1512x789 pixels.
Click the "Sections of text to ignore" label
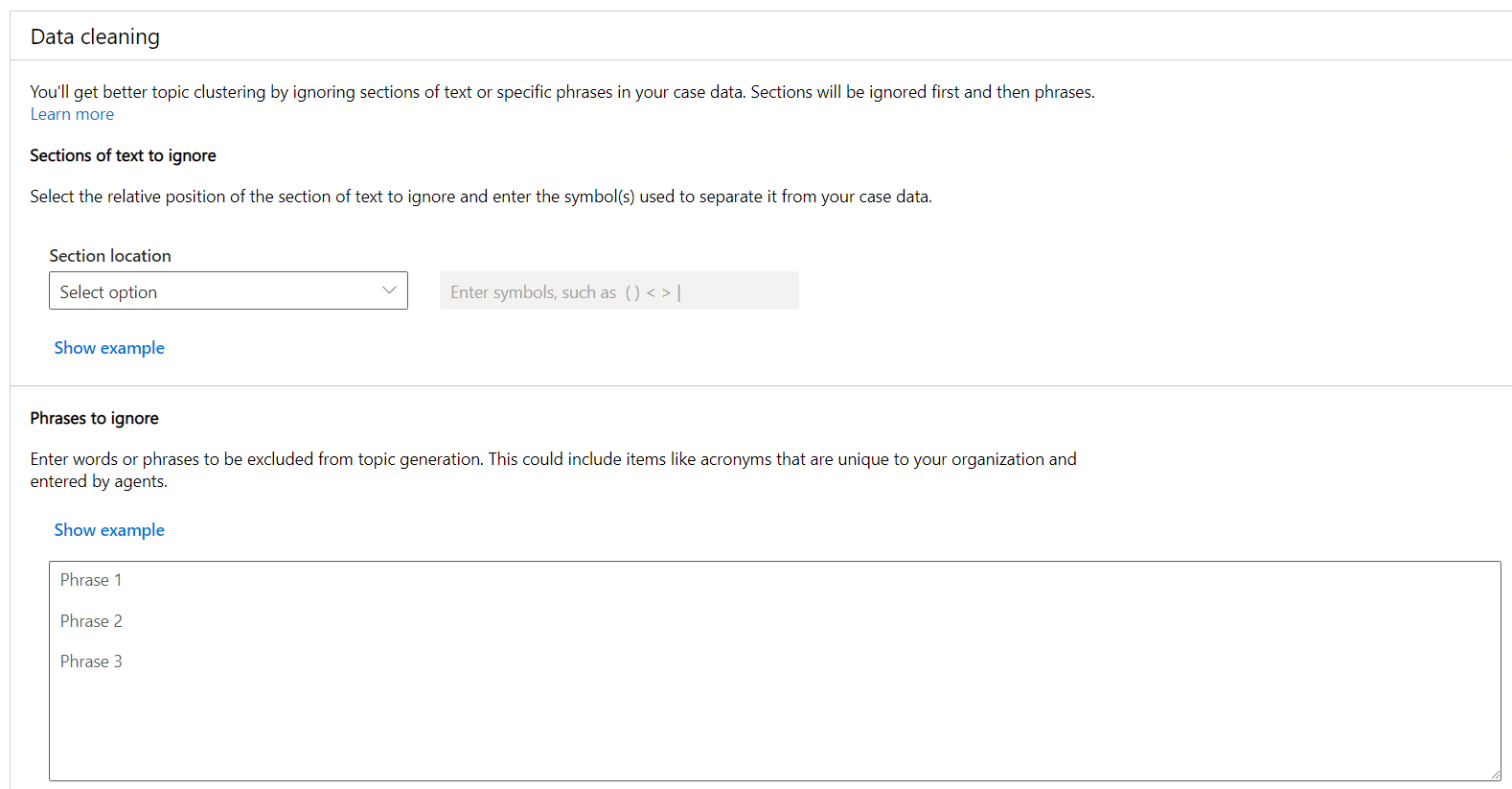click(x=123, y=155)
